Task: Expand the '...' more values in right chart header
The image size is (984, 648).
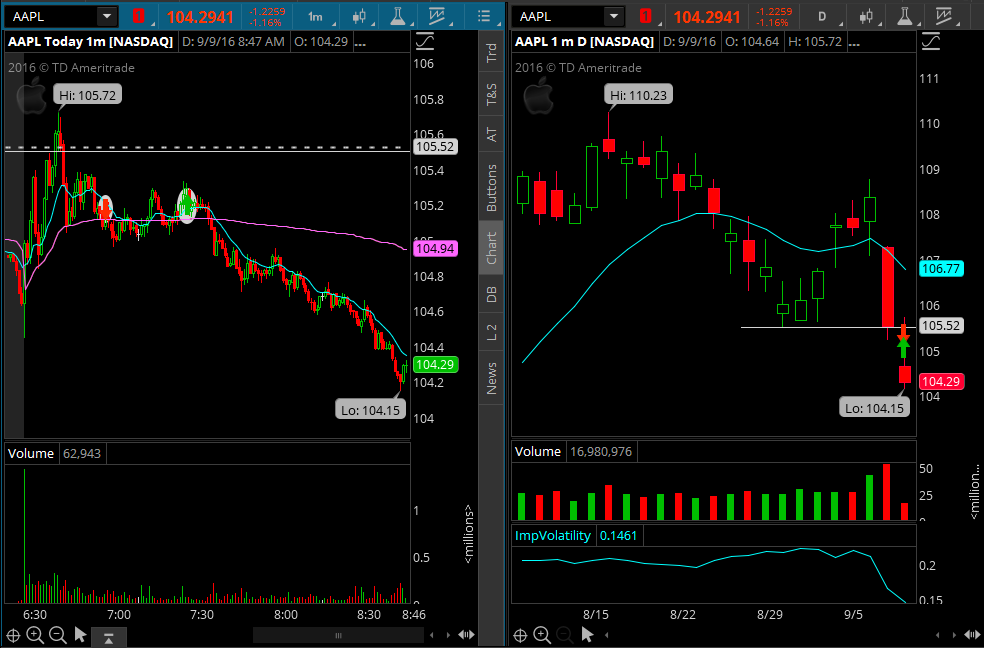Action: click(854, 43)
